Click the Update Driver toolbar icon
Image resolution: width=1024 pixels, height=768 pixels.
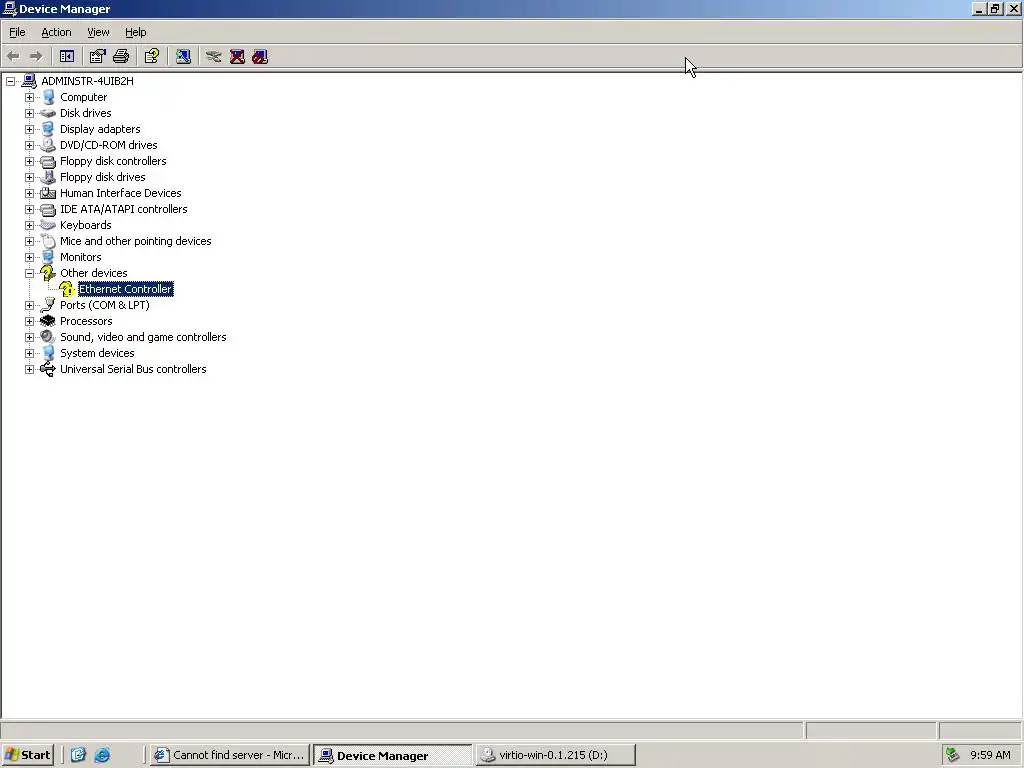[214, 57]
